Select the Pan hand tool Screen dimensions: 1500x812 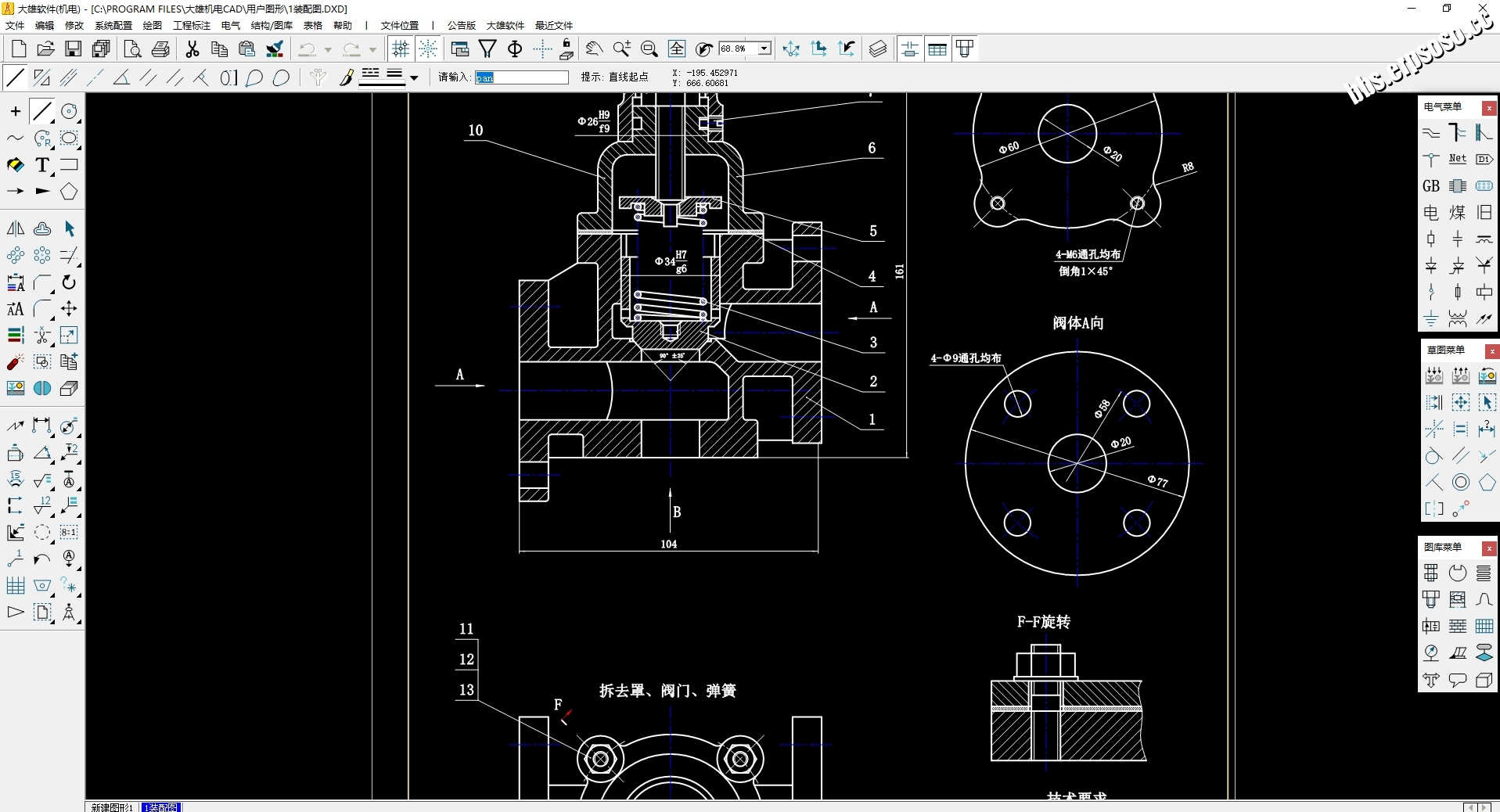coord(594,49)
